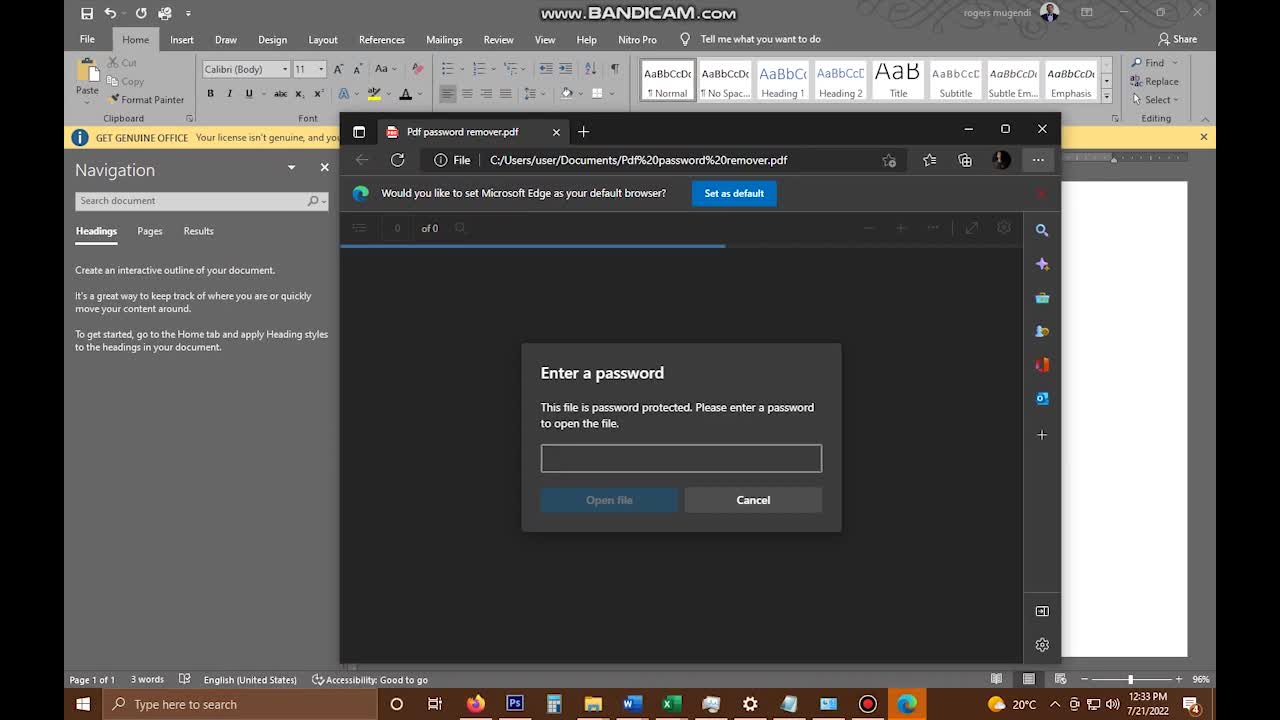This screenshot has width=1280, height=720.
Task: Open navigation pane options dropdown arrow
Action: [291, 168]
